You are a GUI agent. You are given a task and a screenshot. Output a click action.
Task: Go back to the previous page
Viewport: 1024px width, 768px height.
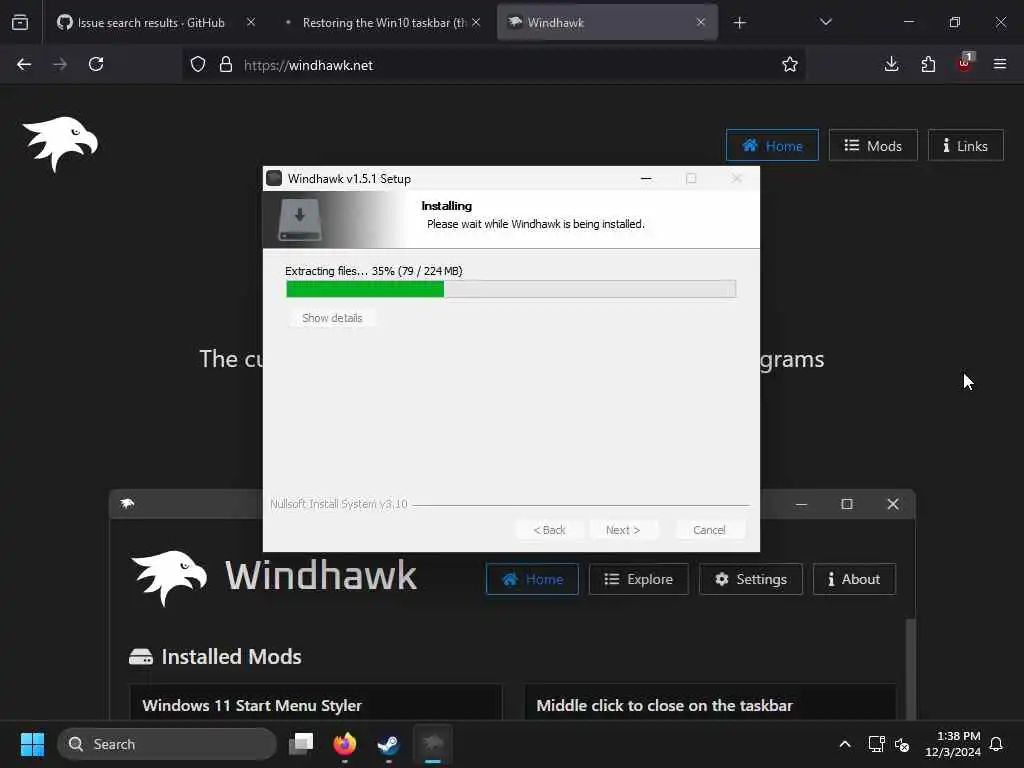tap(24, 64)
